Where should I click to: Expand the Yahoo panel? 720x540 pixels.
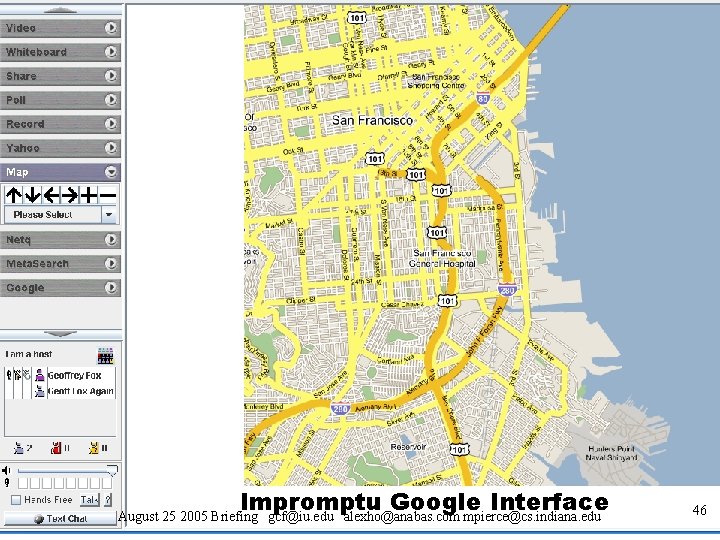[60, 148]
